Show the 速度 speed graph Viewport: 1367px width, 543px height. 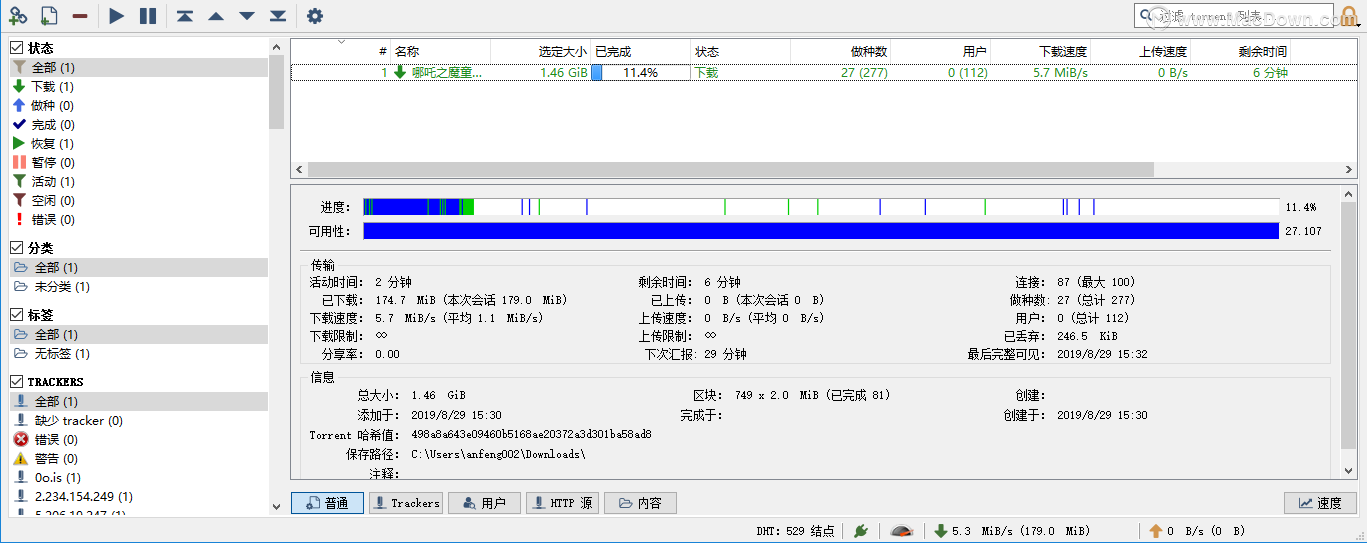pyautogui.click(x=1320, y=503)
